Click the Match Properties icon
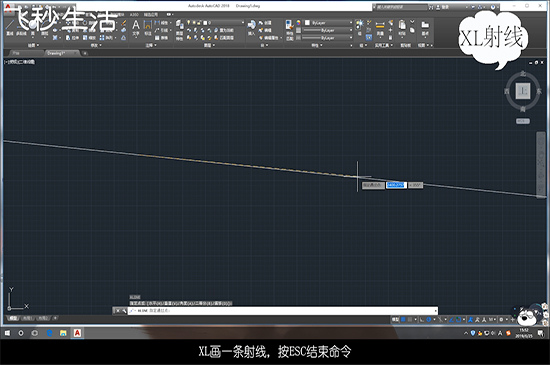Viewport: 550px width, 365px height. tap(289, 29)
